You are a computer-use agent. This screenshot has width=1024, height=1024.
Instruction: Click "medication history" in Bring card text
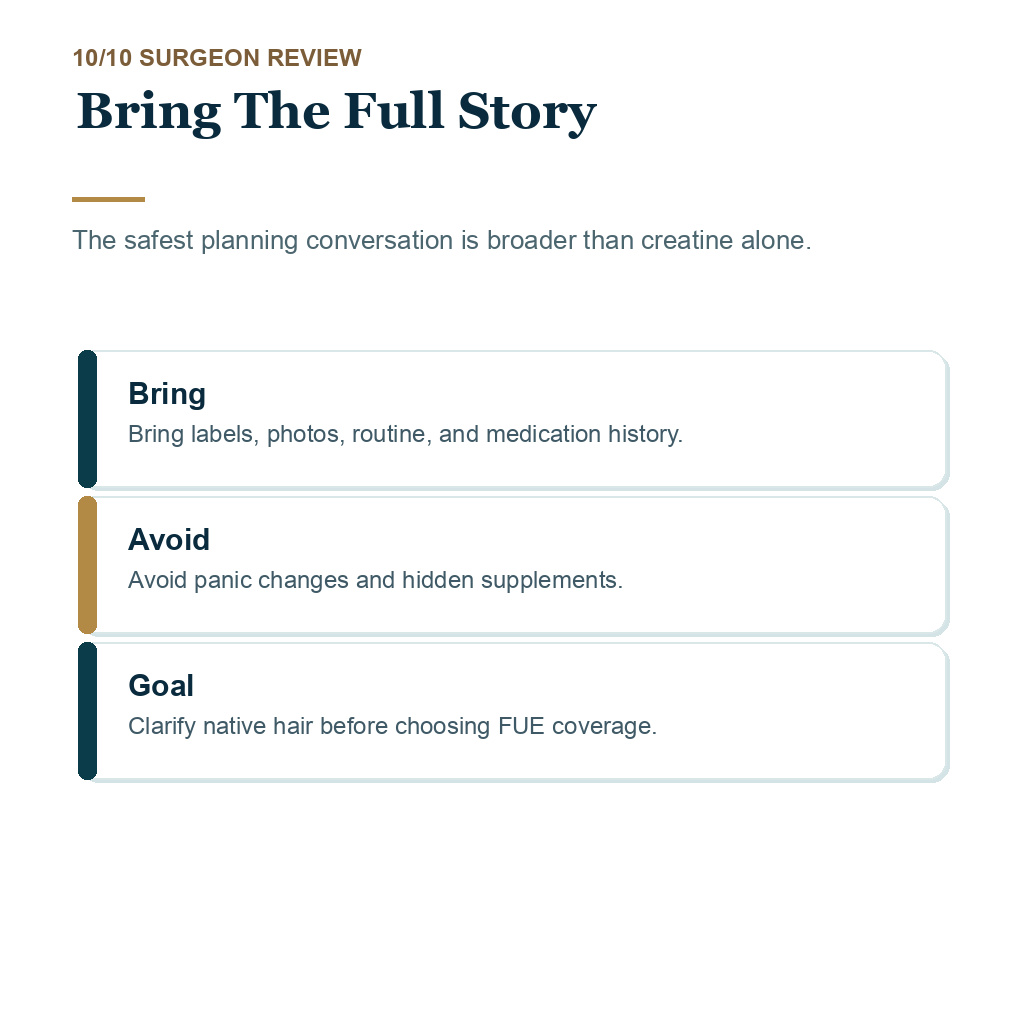click(584, 434)
